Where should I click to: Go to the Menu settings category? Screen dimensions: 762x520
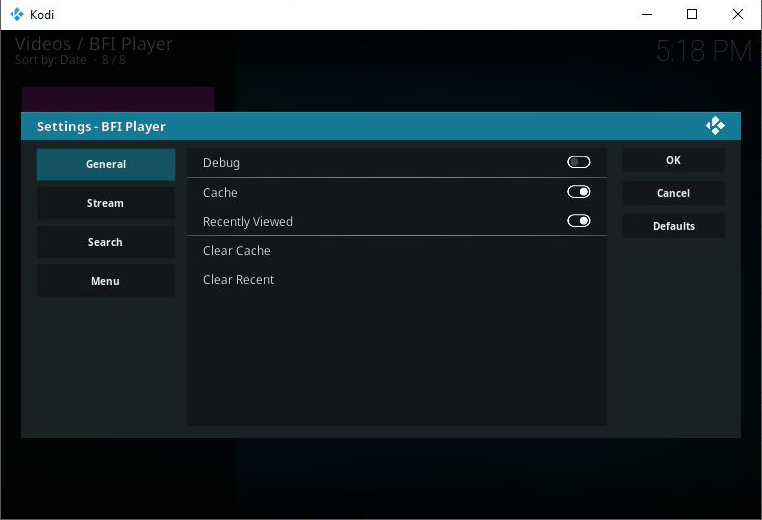coord(106,281)
